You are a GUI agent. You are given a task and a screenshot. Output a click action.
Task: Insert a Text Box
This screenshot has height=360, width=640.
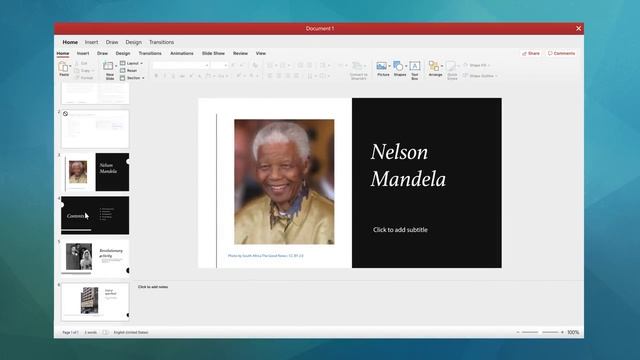[415, 70]
